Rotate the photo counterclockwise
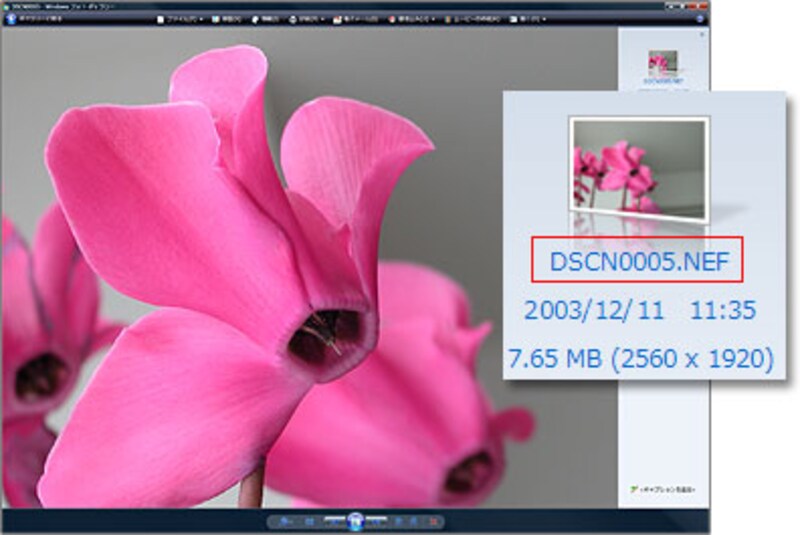Viewport: 800px width, 535px height. point(398,521)
